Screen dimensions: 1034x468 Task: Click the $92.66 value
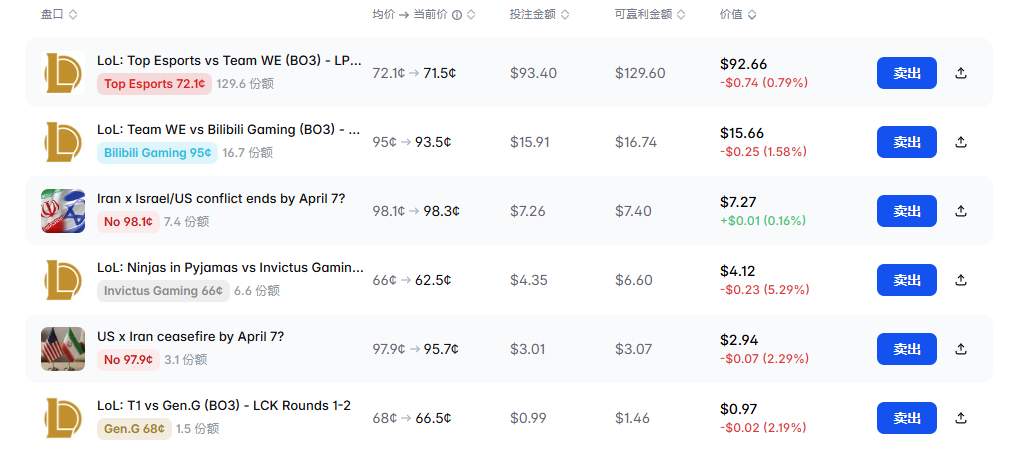pyautogui.click(x=743, y=65)
